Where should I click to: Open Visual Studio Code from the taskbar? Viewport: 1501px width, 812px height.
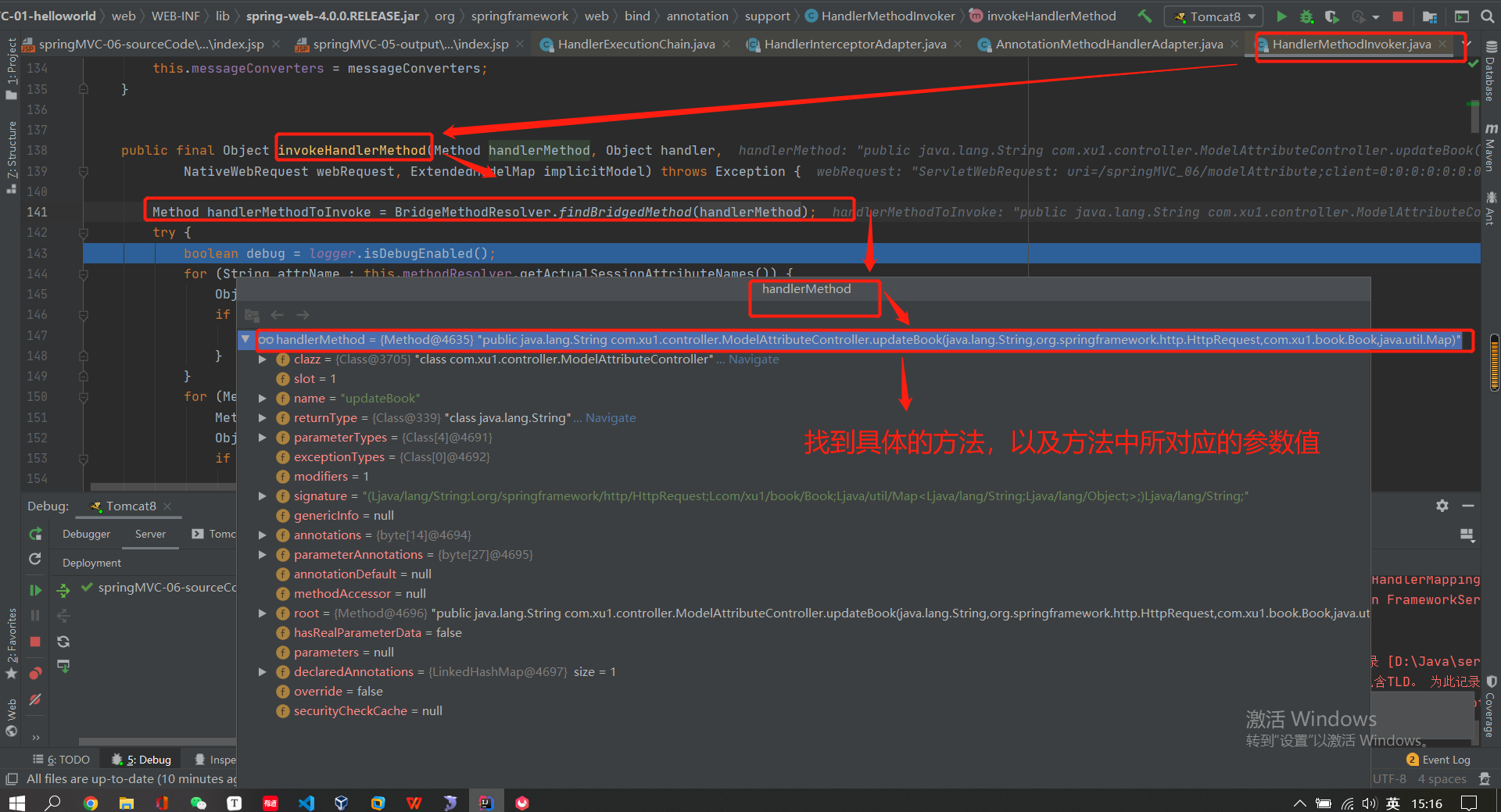pyautogui.click(x=306, y=803)
